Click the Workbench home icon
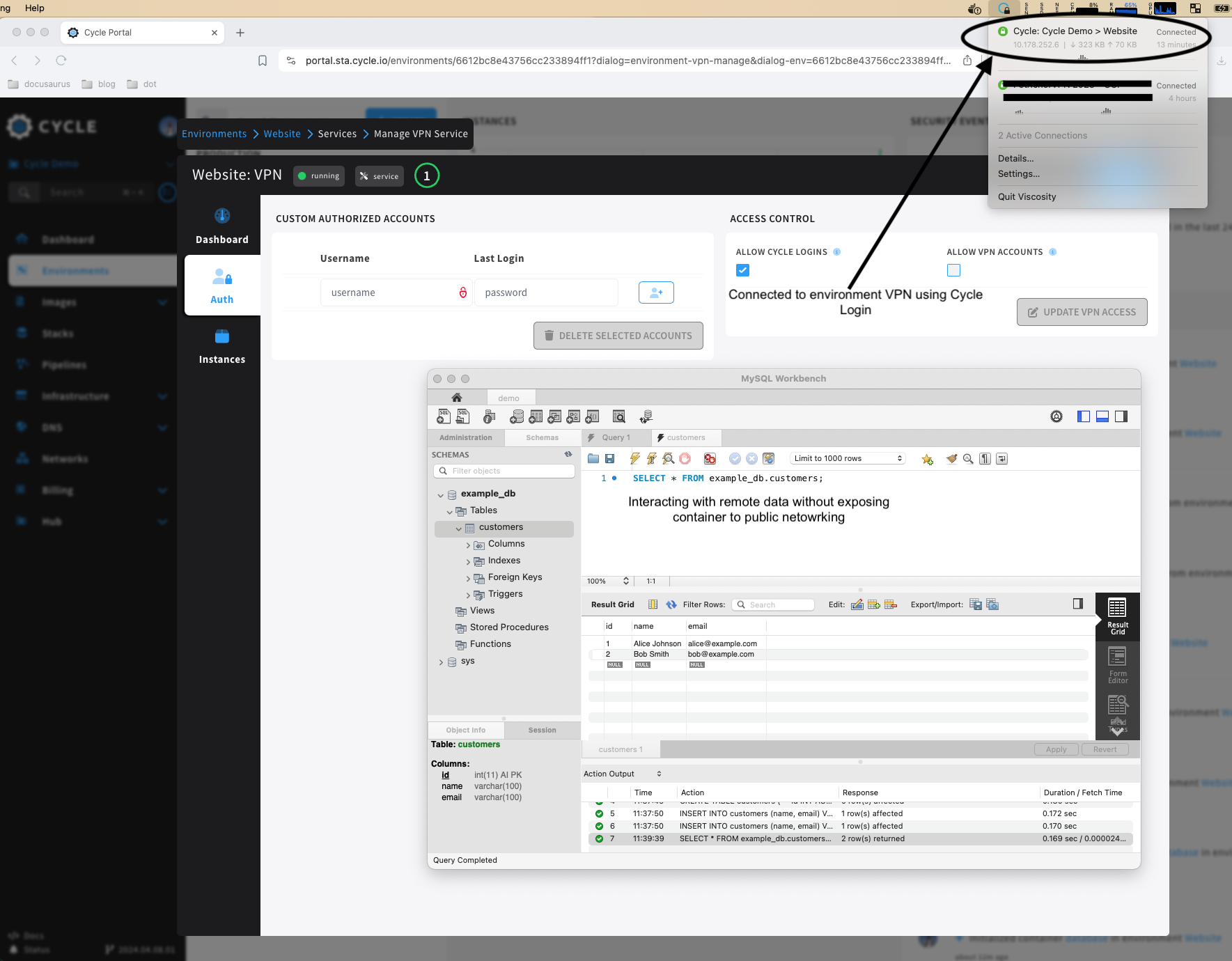Image resolution: width=1232 pixels, height=961 pixels. [457, 398]
